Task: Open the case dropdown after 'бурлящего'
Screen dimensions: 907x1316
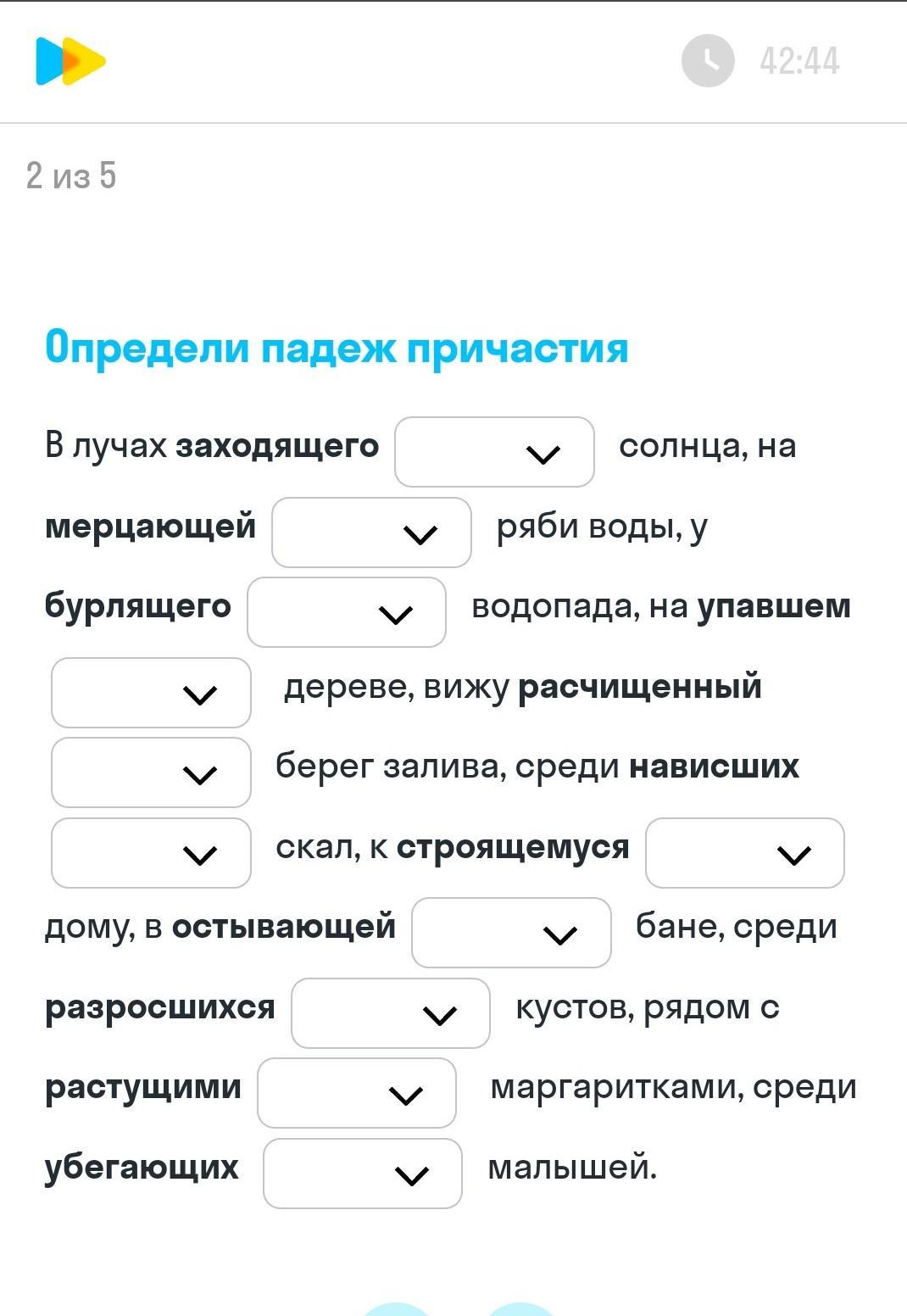Action: (347, 612)
